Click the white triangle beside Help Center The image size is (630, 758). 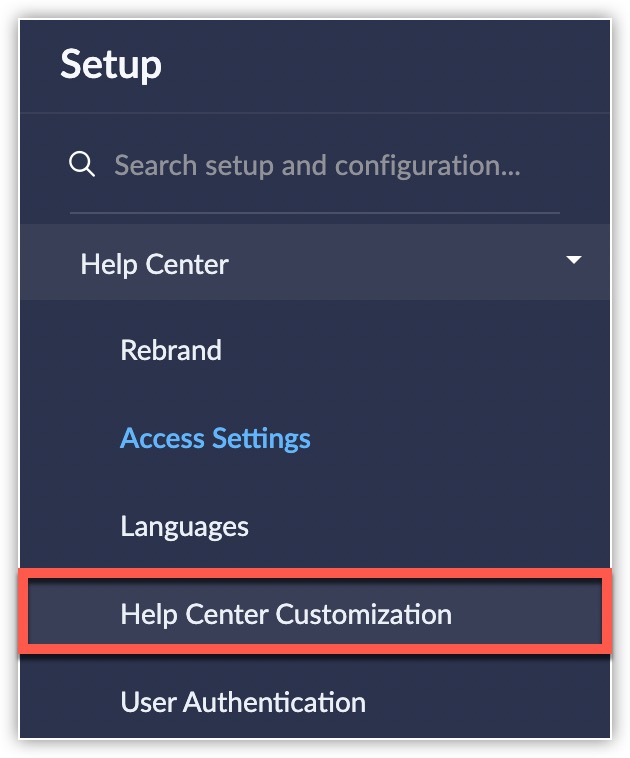[573, 260]
